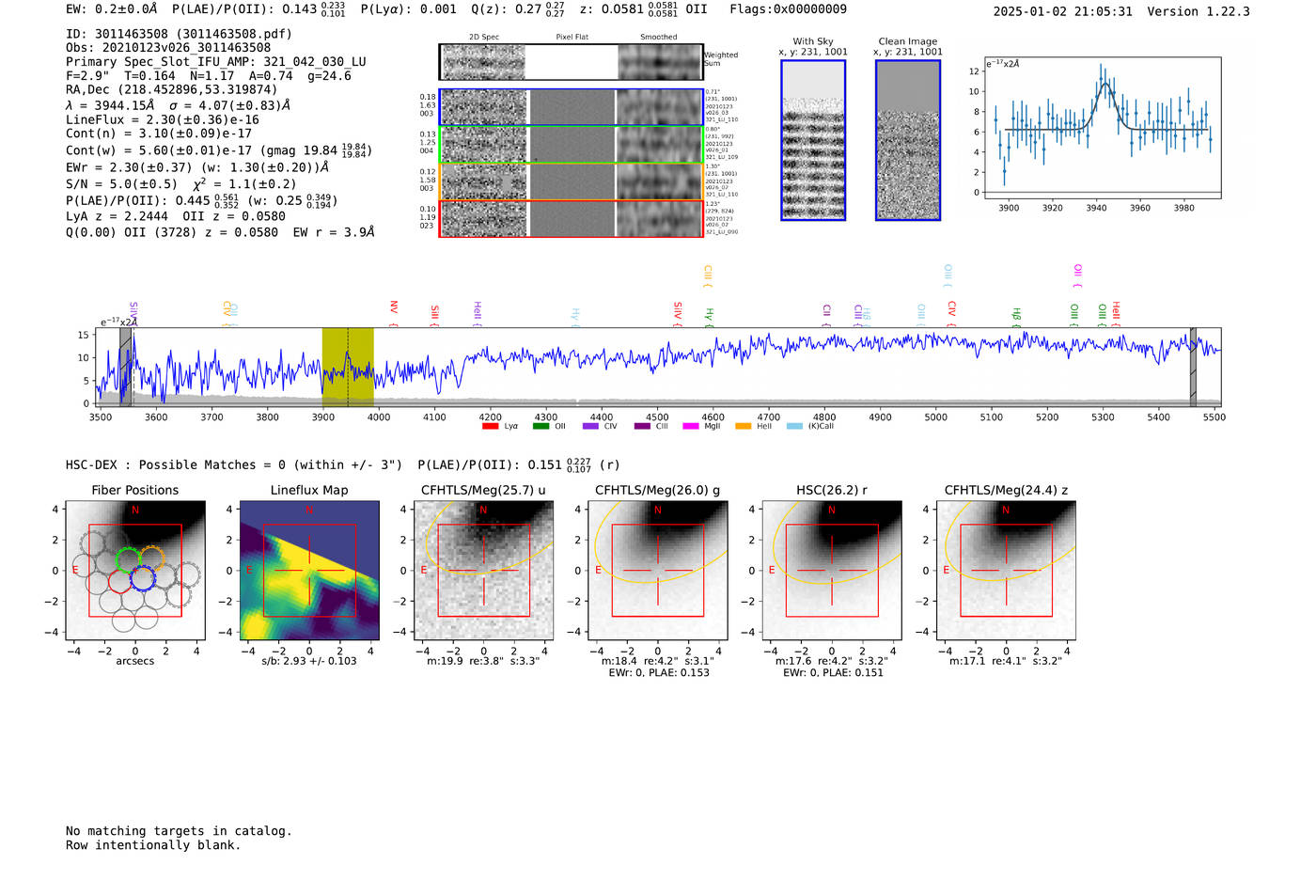1316x896 pixels.
Task: Click the orange fiber circle in Fiber Positions
Action: [x=151, y=558]
